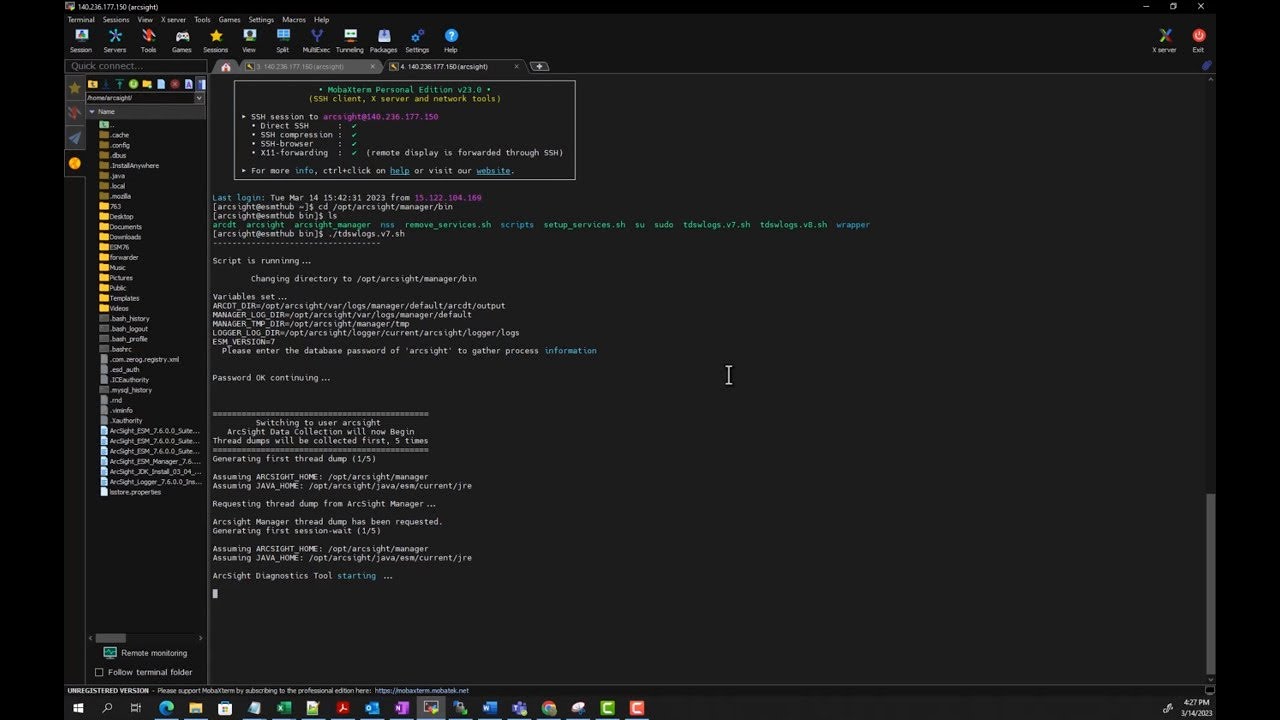
Task: Open the Tunneling toolbar icon
Action: click(x=350, y=40)
